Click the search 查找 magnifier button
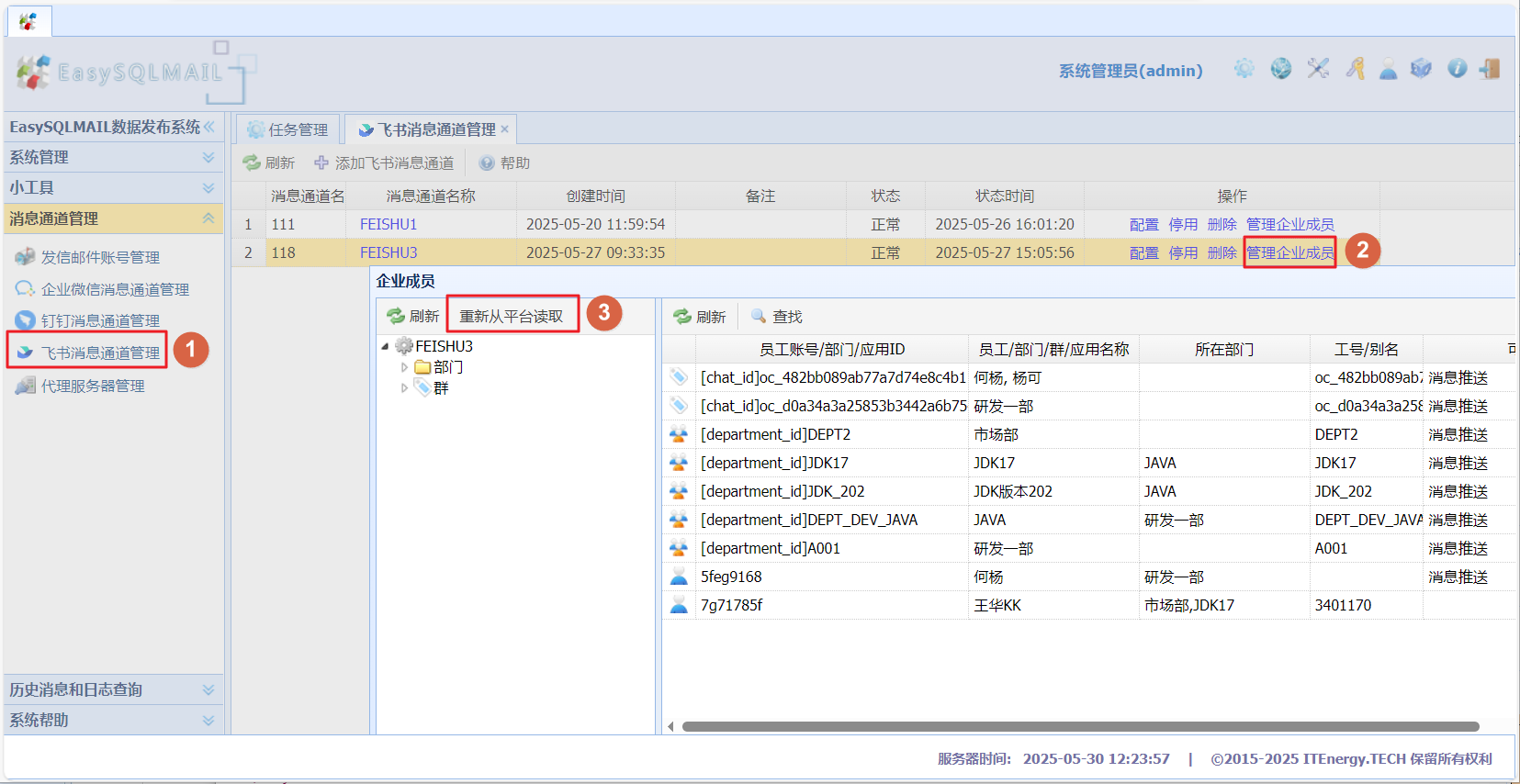The height and width of the screenshot is (784, 1520). [x=777, y=317]
